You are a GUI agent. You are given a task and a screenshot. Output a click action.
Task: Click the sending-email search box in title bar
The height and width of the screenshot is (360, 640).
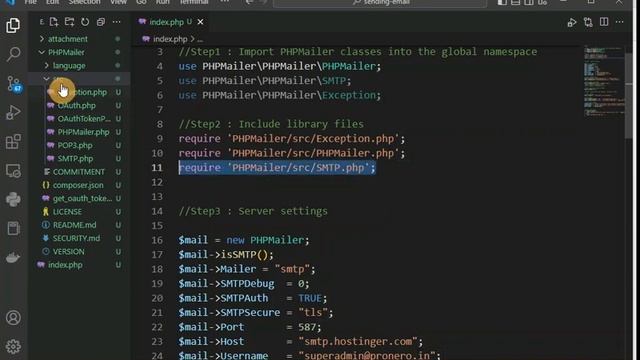(x=380, y=3)
